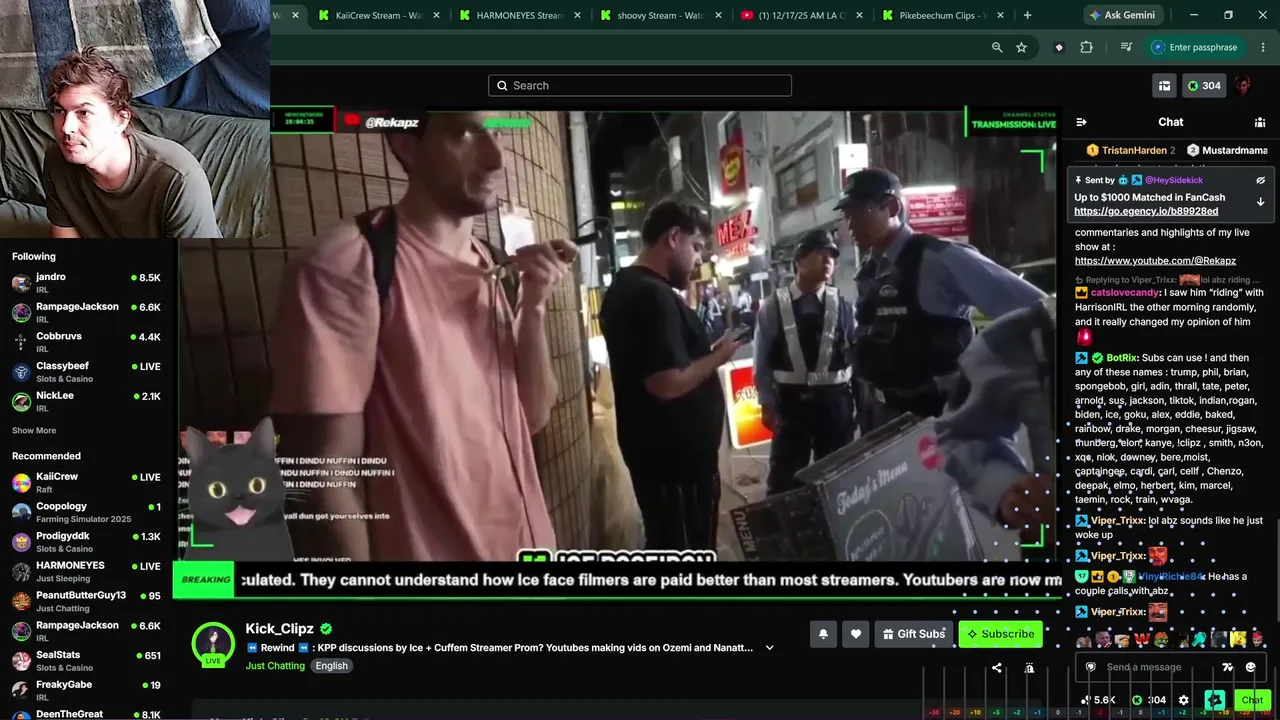
Task: Open a new browser tab
Action: coord(1027,15)
